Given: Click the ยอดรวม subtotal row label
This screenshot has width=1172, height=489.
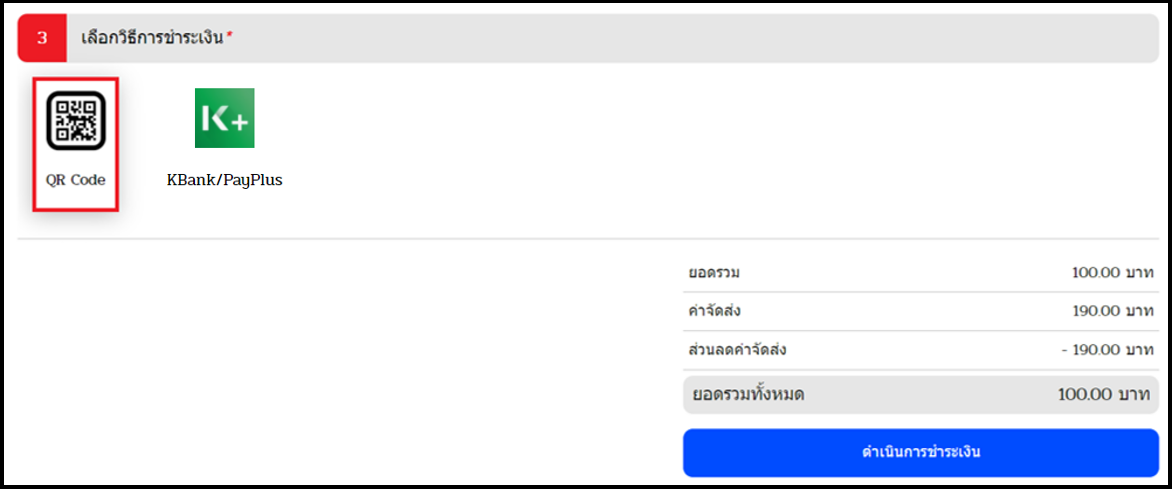Looking at the screenshot, I should (714, 272).
